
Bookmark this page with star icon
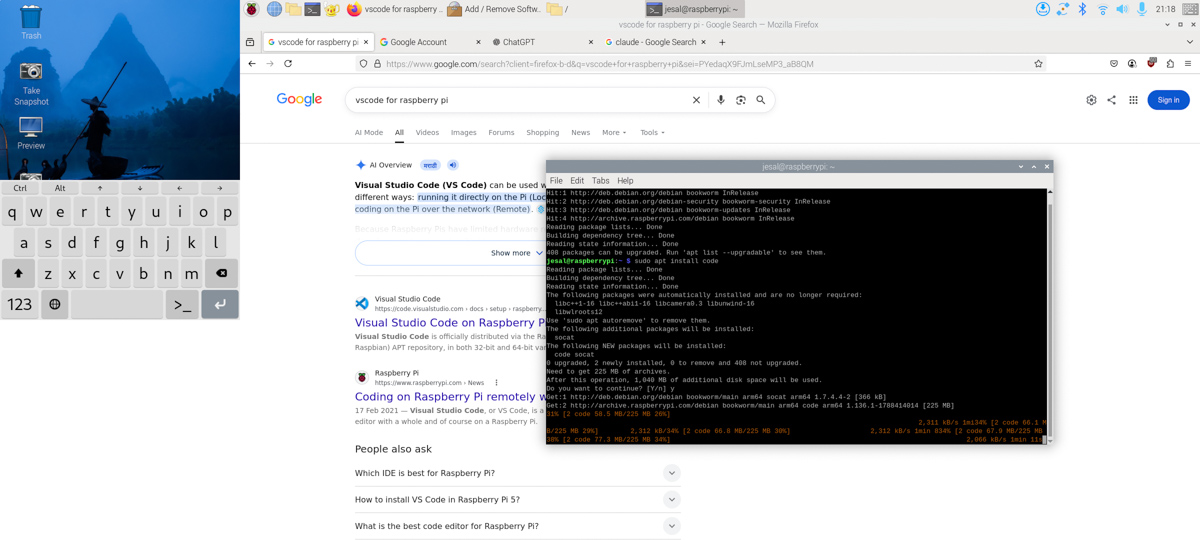(1038, 63)
